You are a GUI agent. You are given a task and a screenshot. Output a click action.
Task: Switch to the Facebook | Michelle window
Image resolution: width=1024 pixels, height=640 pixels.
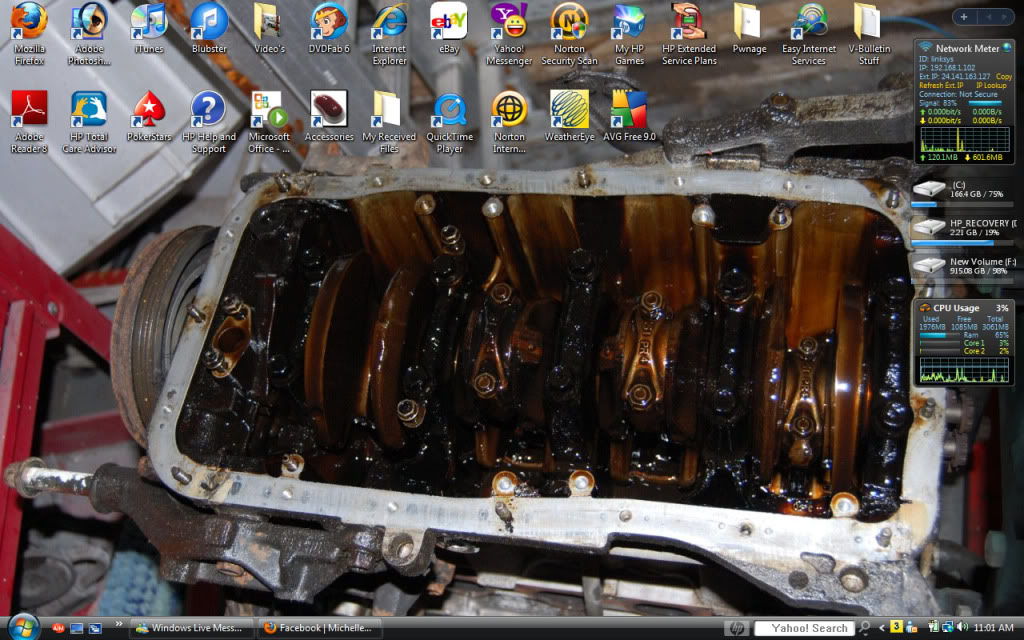click(318, 629)
